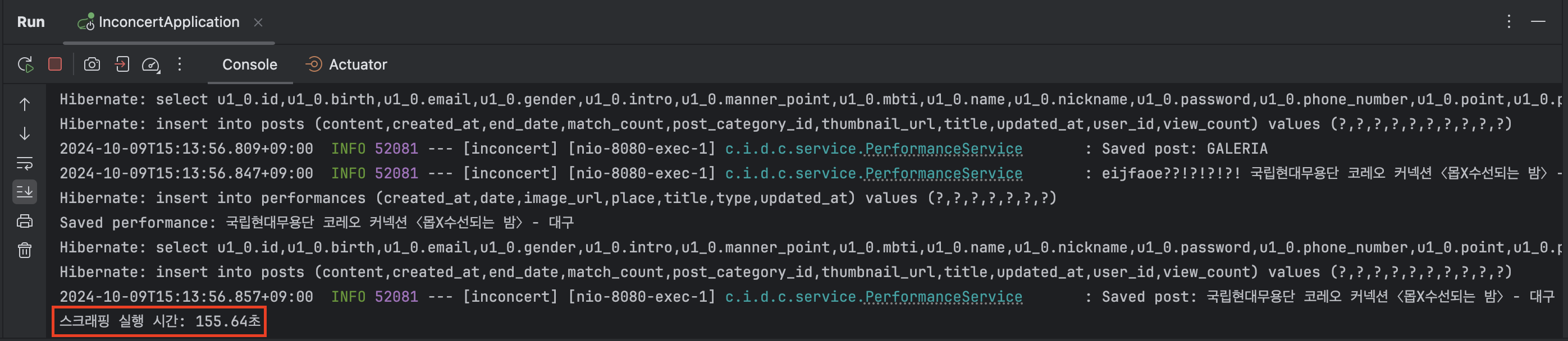The image size is (1568, 341).
Task: Open PerformanceService link on GALERIA line
Action: click(x=944, y=149)
